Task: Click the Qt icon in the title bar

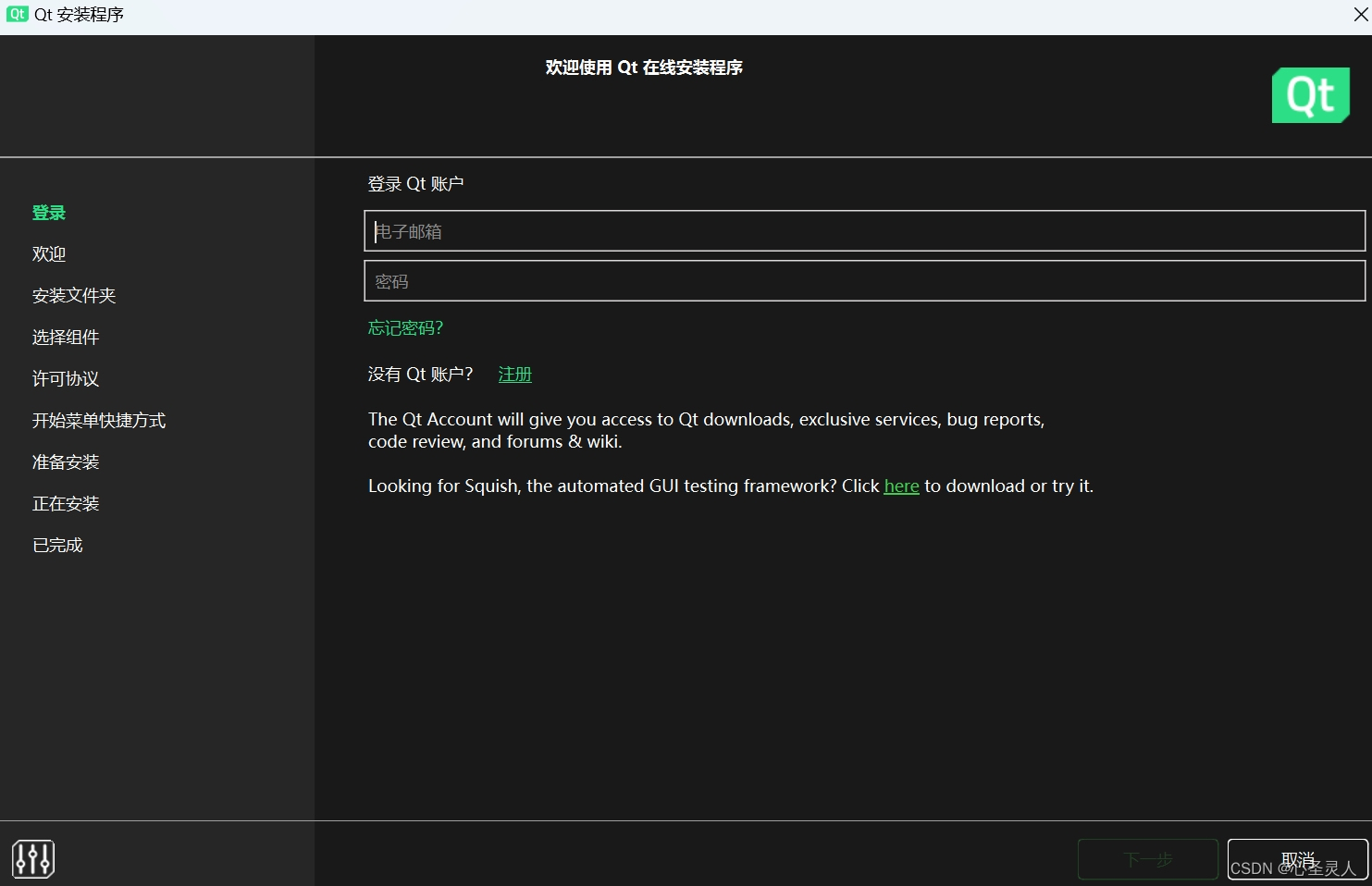Action: 16,14
